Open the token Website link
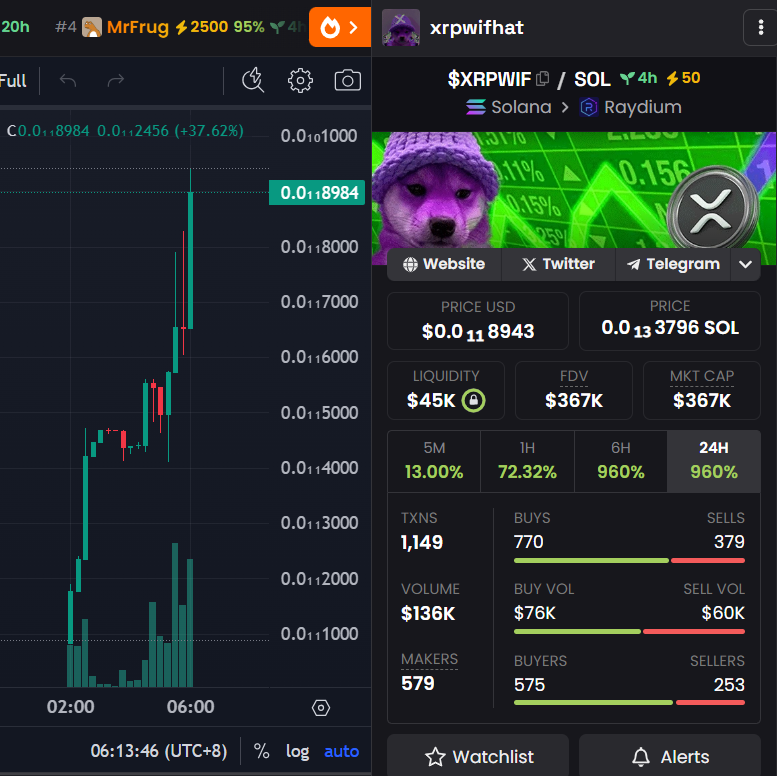This screenshot has width=777, height=776. click(x=444, y=264)
